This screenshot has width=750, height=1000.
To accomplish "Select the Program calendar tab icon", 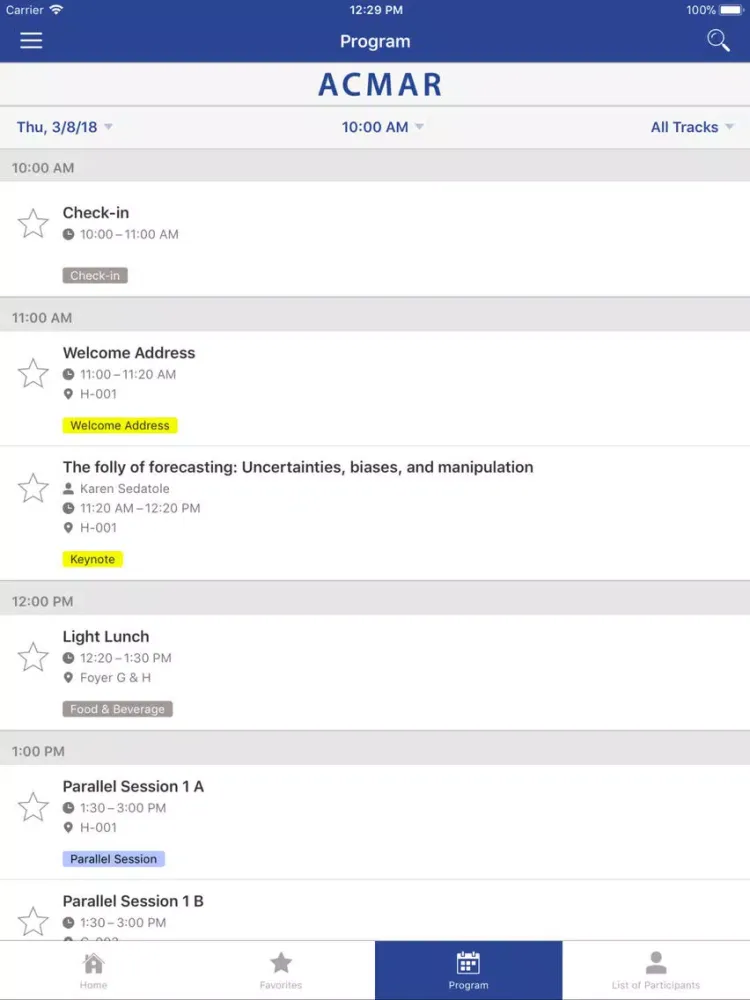I will (468, 962).
